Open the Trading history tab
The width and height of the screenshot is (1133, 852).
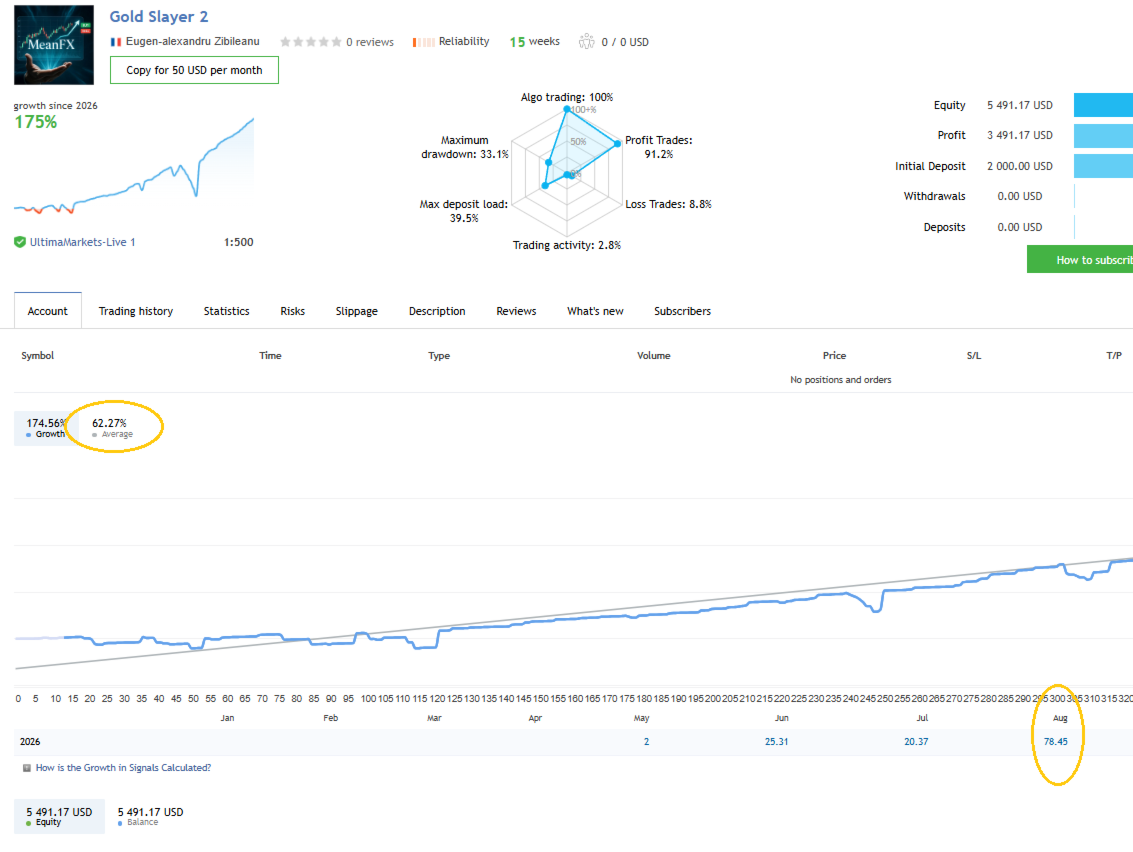(136, 311)
